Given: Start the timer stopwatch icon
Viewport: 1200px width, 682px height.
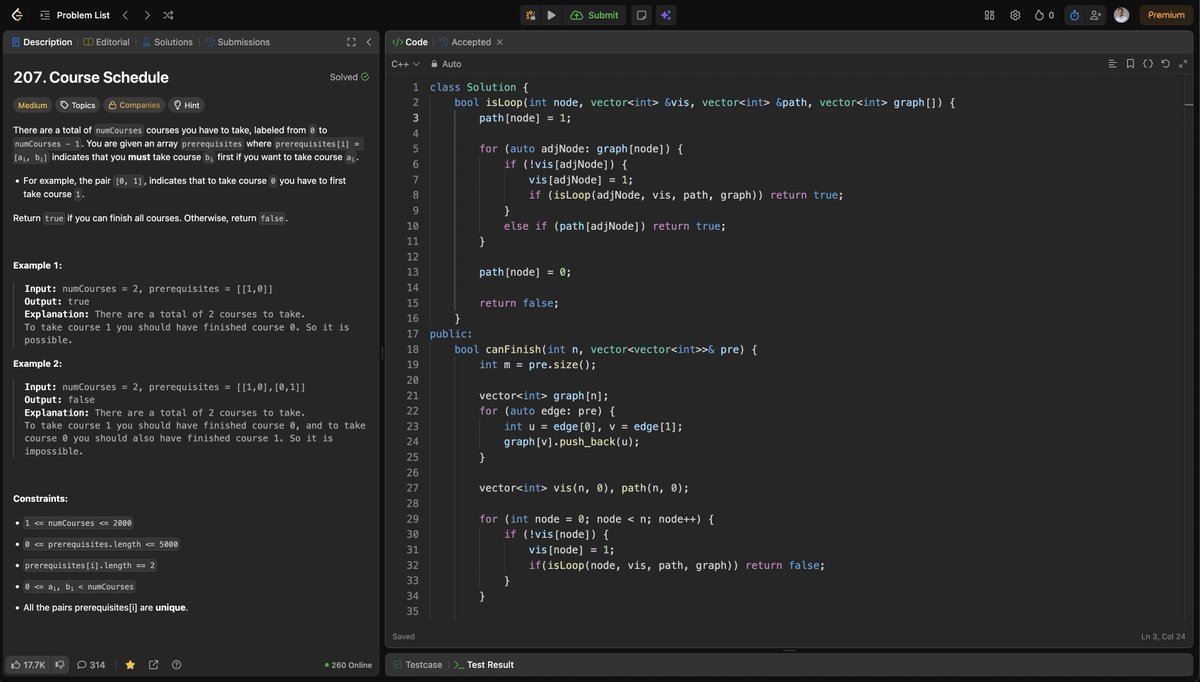Looking at the screenshot, I should point(1074,15).
